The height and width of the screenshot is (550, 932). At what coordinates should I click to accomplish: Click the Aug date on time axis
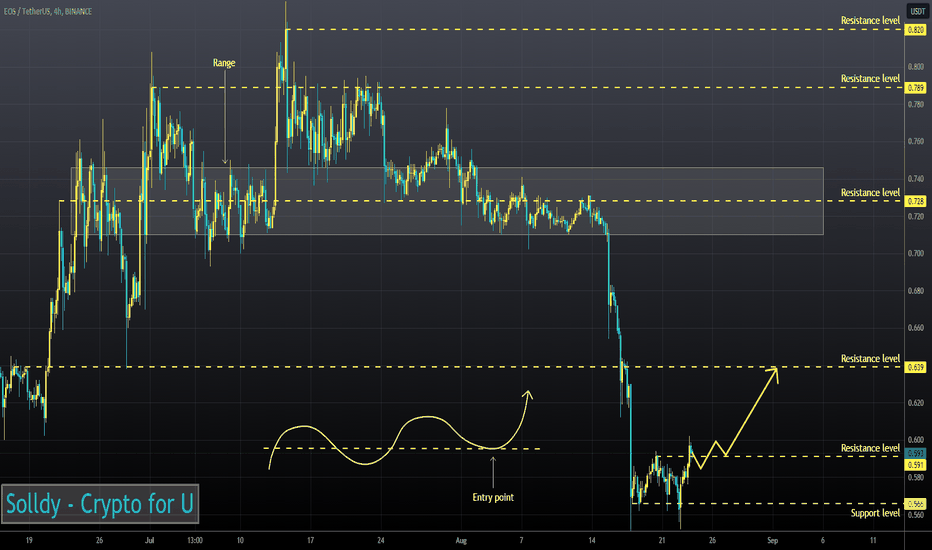tap(461, 540)
